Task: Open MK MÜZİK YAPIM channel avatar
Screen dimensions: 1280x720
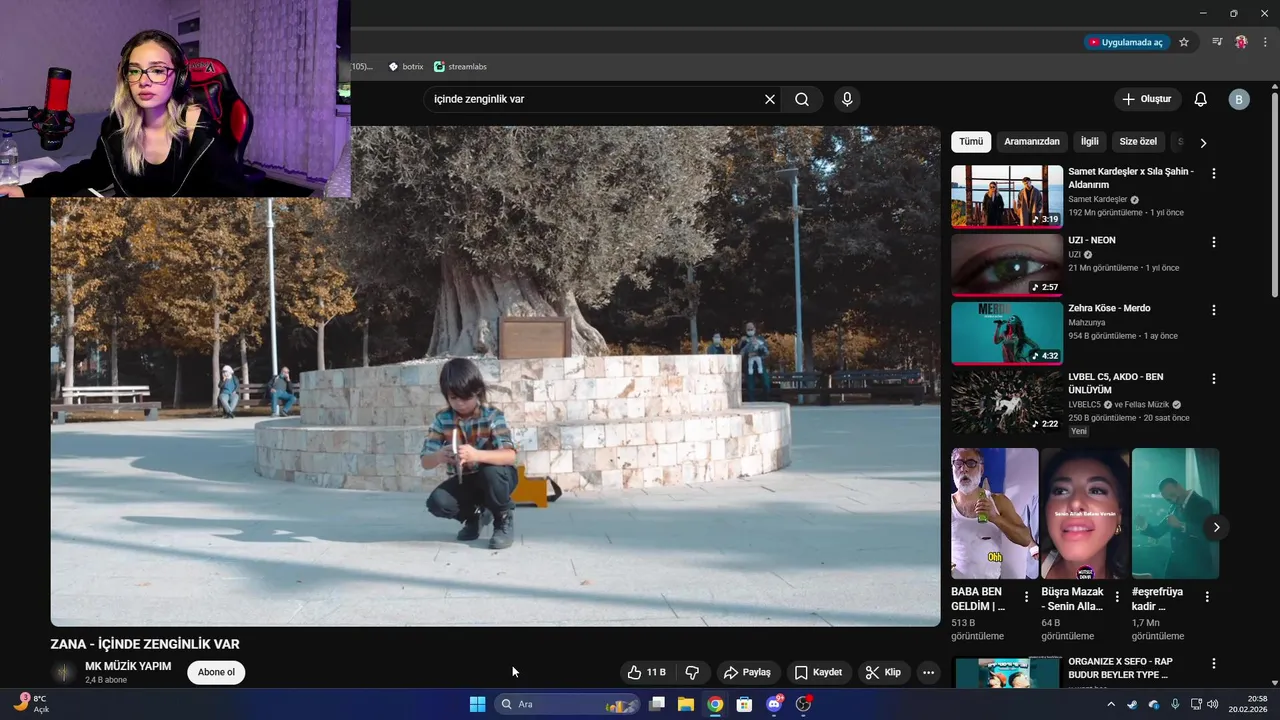Action: click(x=64, y=672)
